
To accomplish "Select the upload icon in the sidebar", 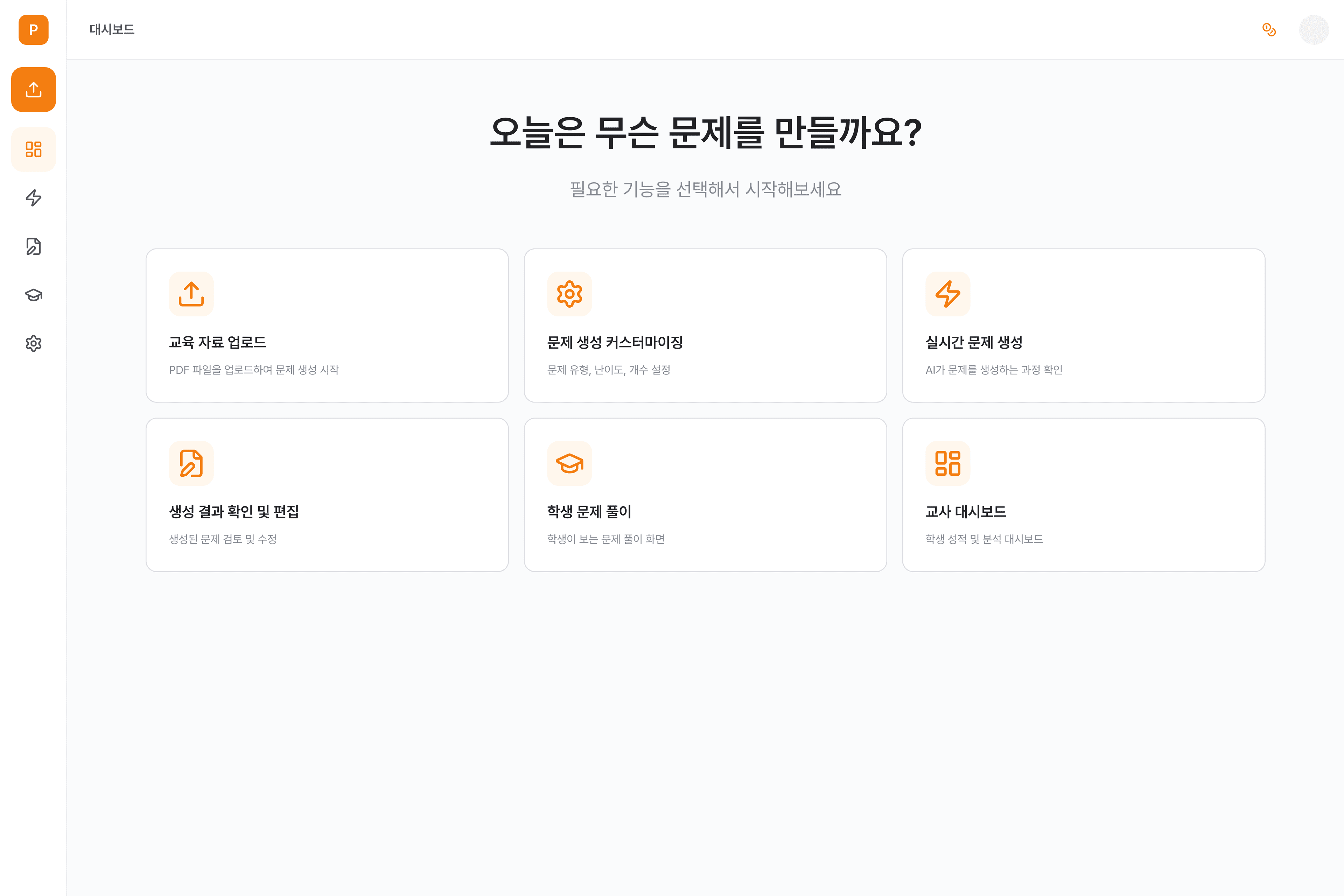I will pos(33,89).
